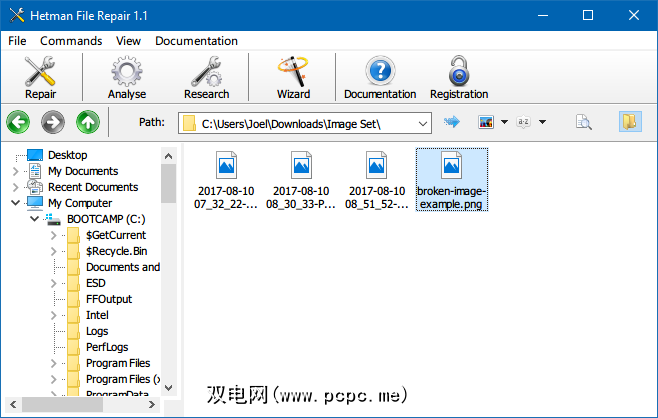This screenshot has height=418, width=658.
Task: Select the $Recycle.Bin folder
Action: [117, 251]
